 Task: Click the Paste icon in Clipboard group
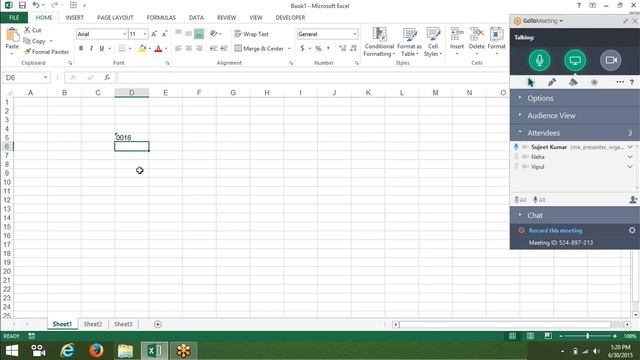(x=12, y=35)
